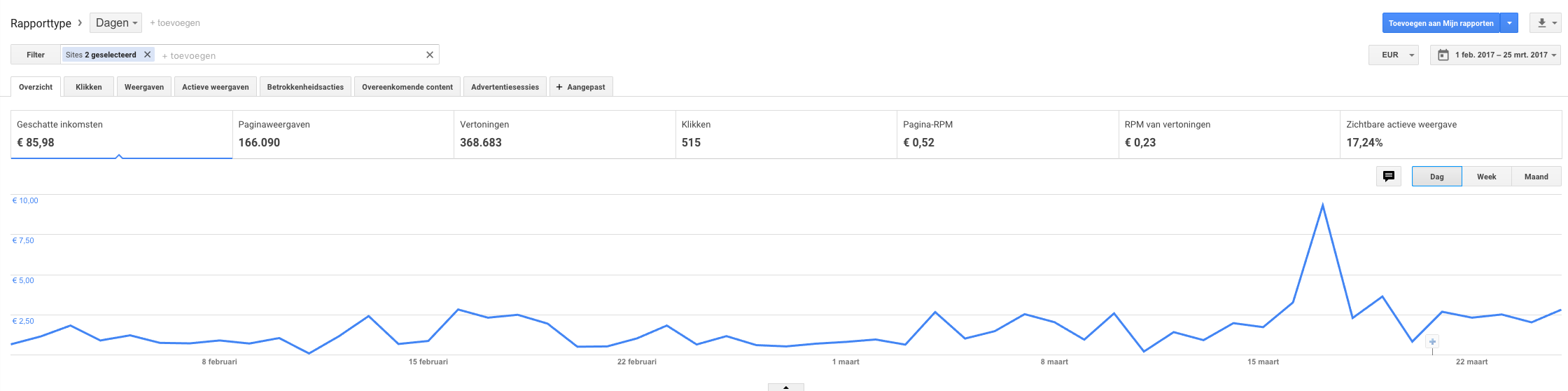Click the '15 maart' axis label
Screen dimensions: 1568x391
click(x=1263, y=362)
